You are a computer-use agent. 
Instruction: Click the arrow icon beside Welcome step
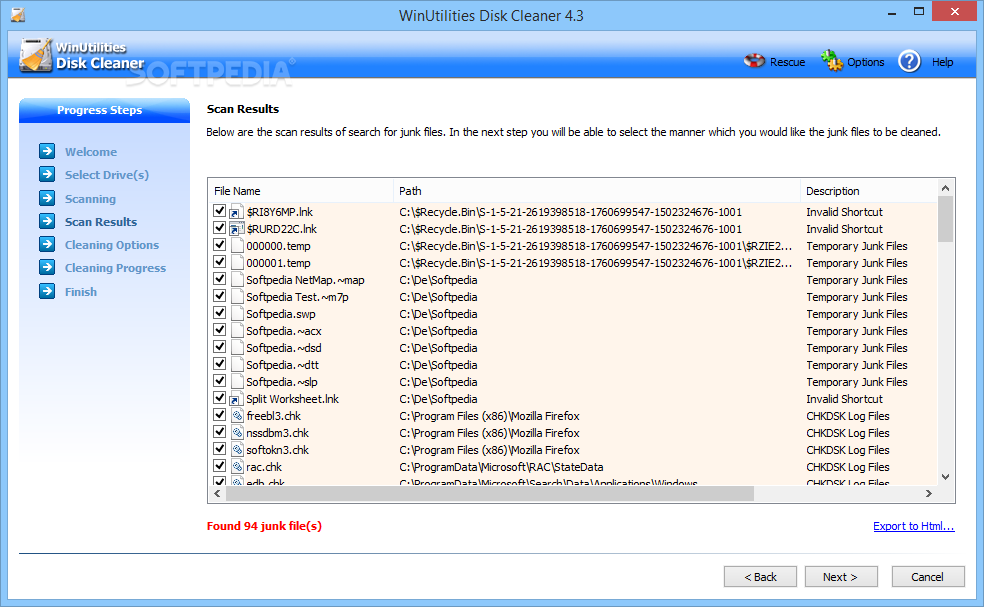coord(47,151)
